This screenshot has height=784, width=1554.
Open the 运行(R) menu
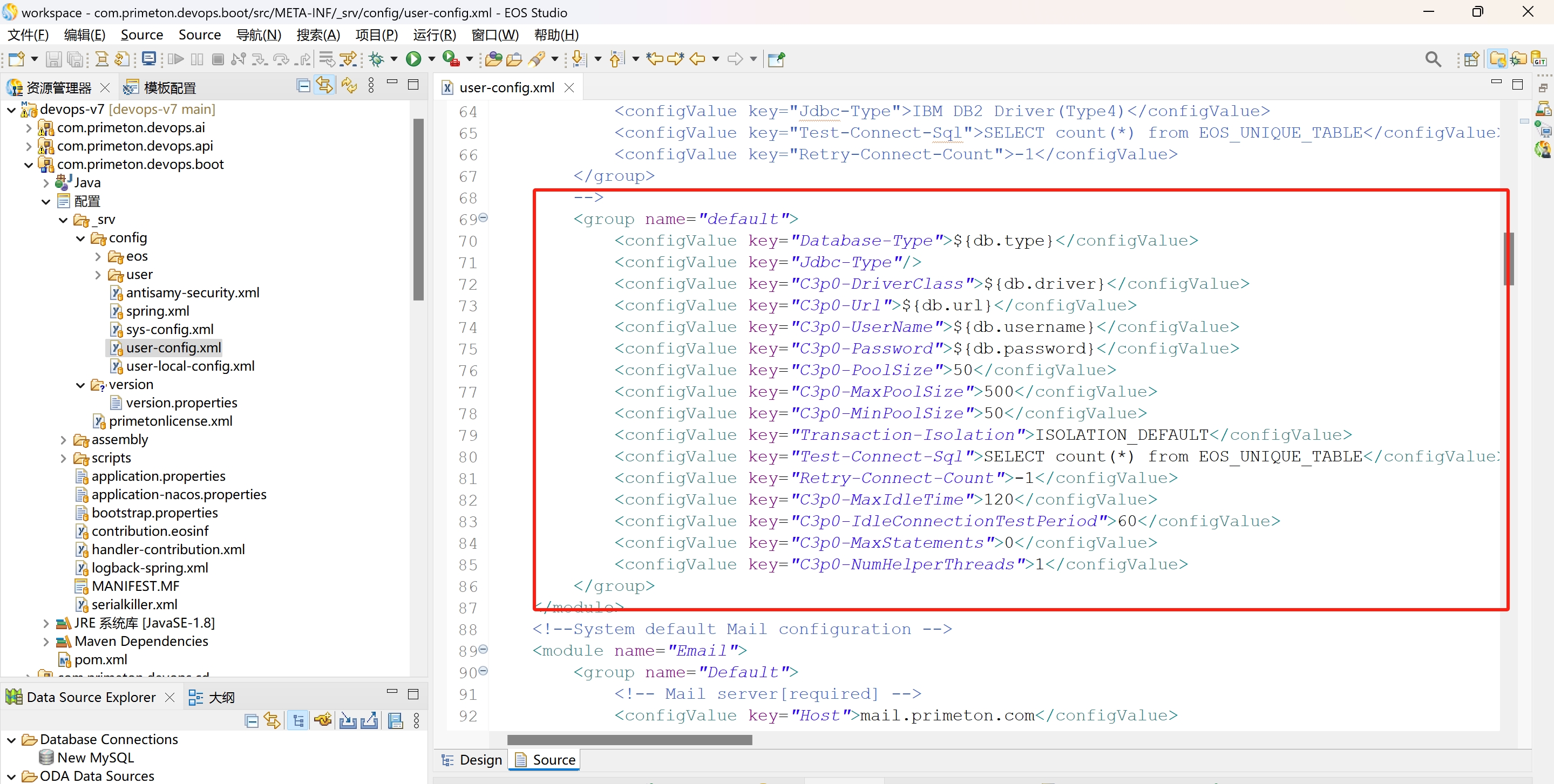434,35
